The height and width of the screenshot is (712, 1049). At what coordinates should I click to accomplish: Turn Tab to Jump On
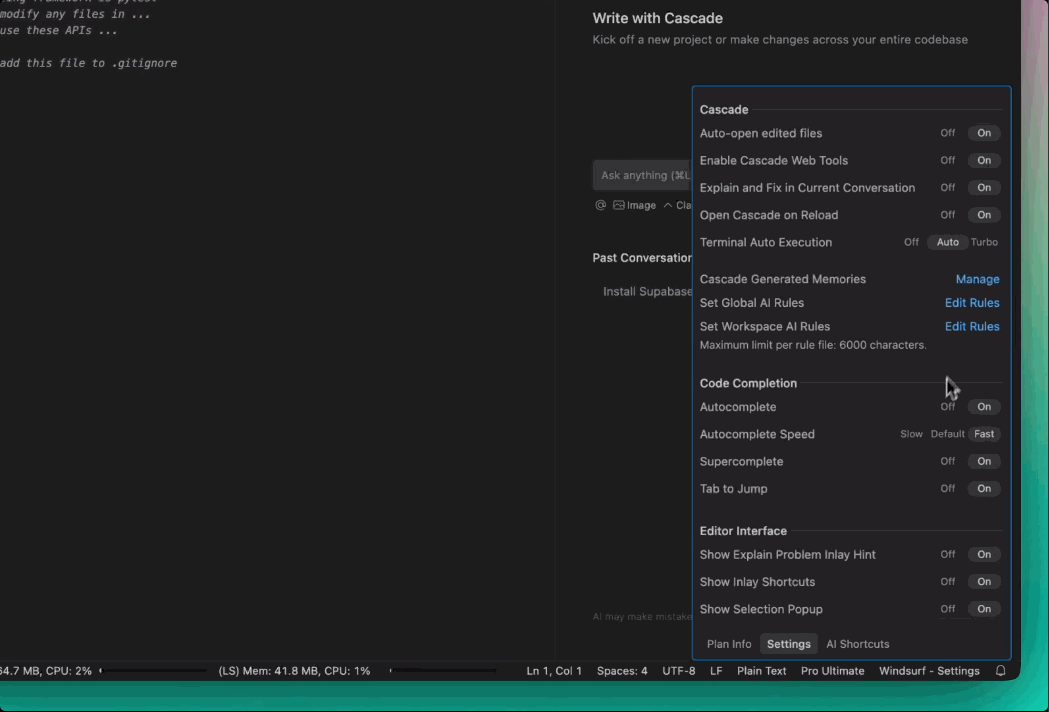coord(983,488)
